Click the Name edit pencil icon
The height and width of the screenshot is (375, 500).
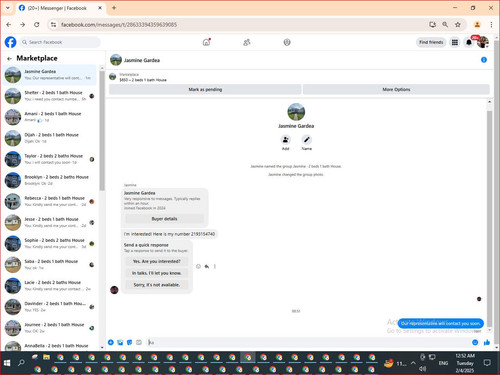[307, 140]
